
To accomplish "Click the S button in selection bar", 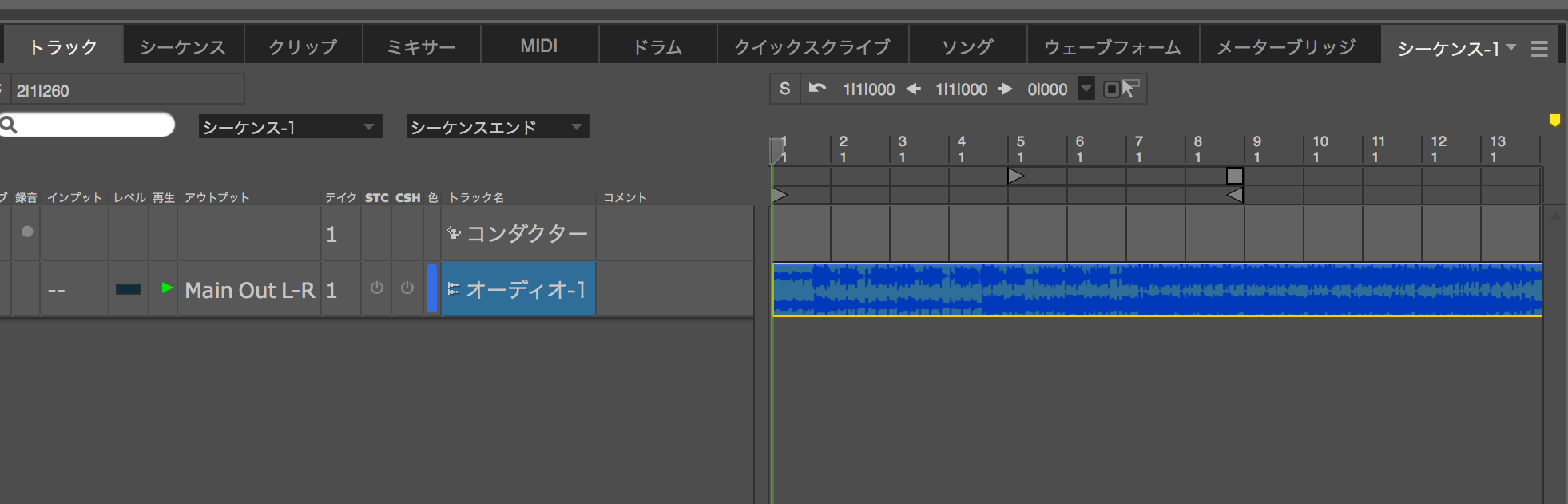I will pos(784,89).
